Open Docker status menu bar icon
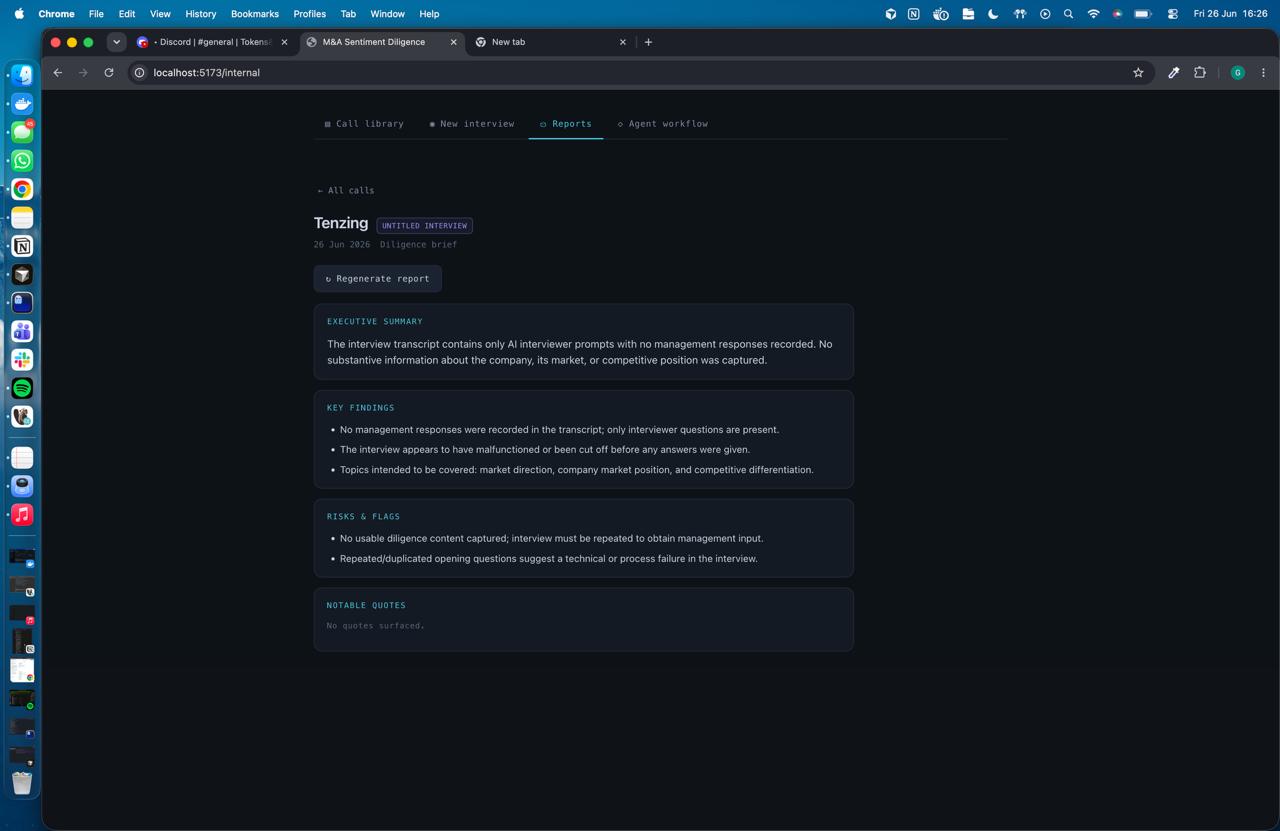This screenshot has width=1280, height=831. pos(940,14)
